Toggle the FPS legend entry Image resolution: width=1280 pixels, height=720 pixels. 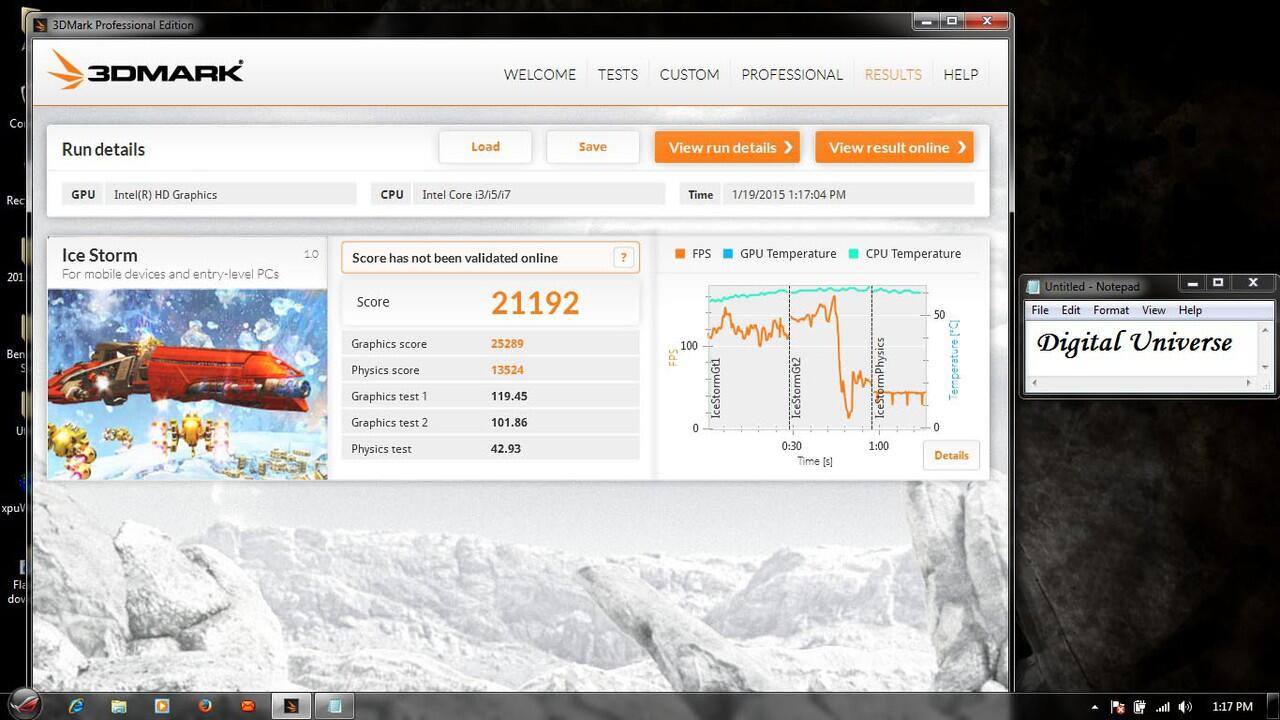(x=693, y=254)
